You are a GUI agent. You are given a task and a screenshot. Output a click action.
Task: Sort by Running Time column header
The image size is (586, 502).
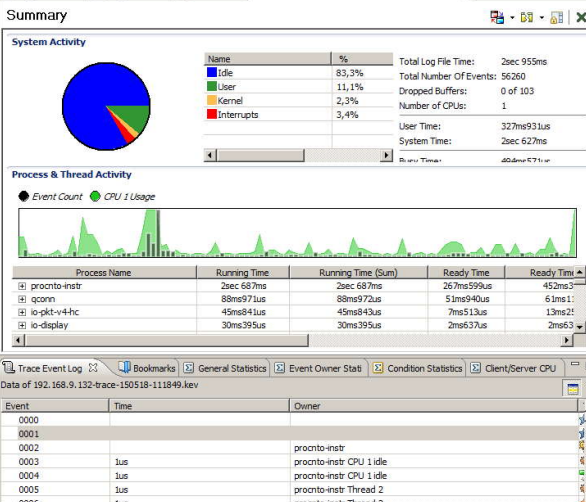243,272
